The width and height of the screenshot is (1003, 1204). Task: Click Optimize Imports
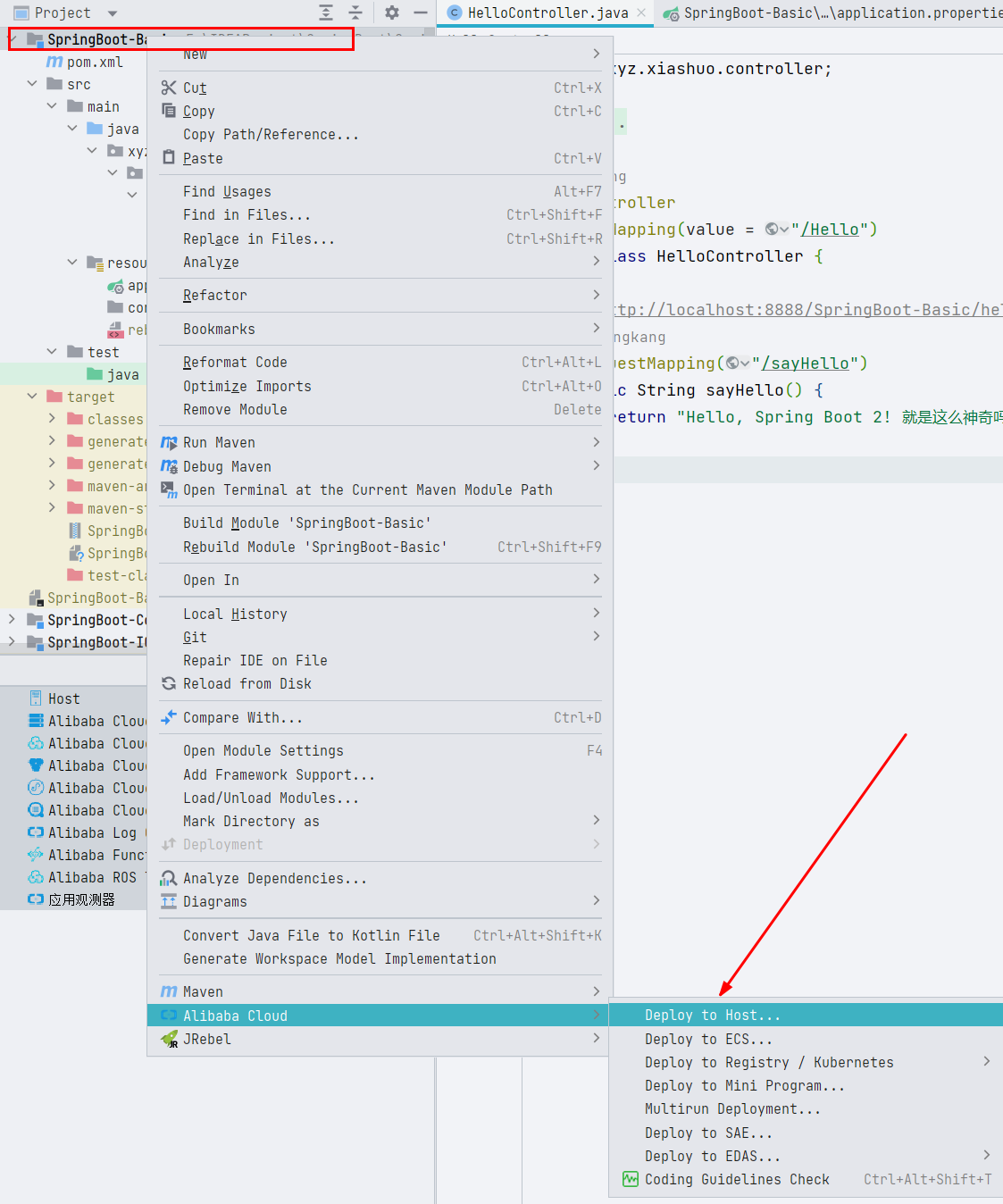(380, 386)
